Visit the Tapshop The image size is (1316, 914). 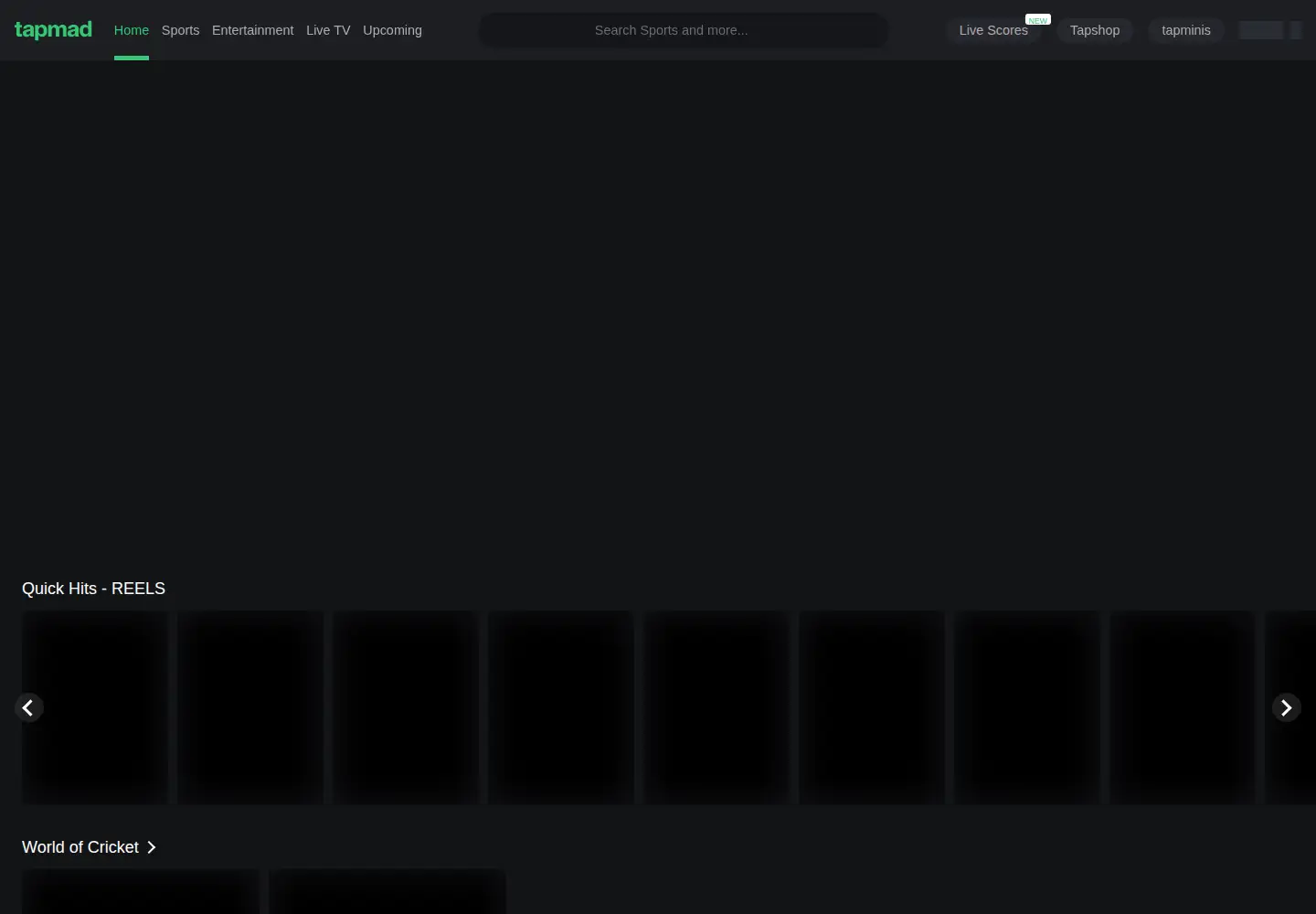click(1095, 30)
